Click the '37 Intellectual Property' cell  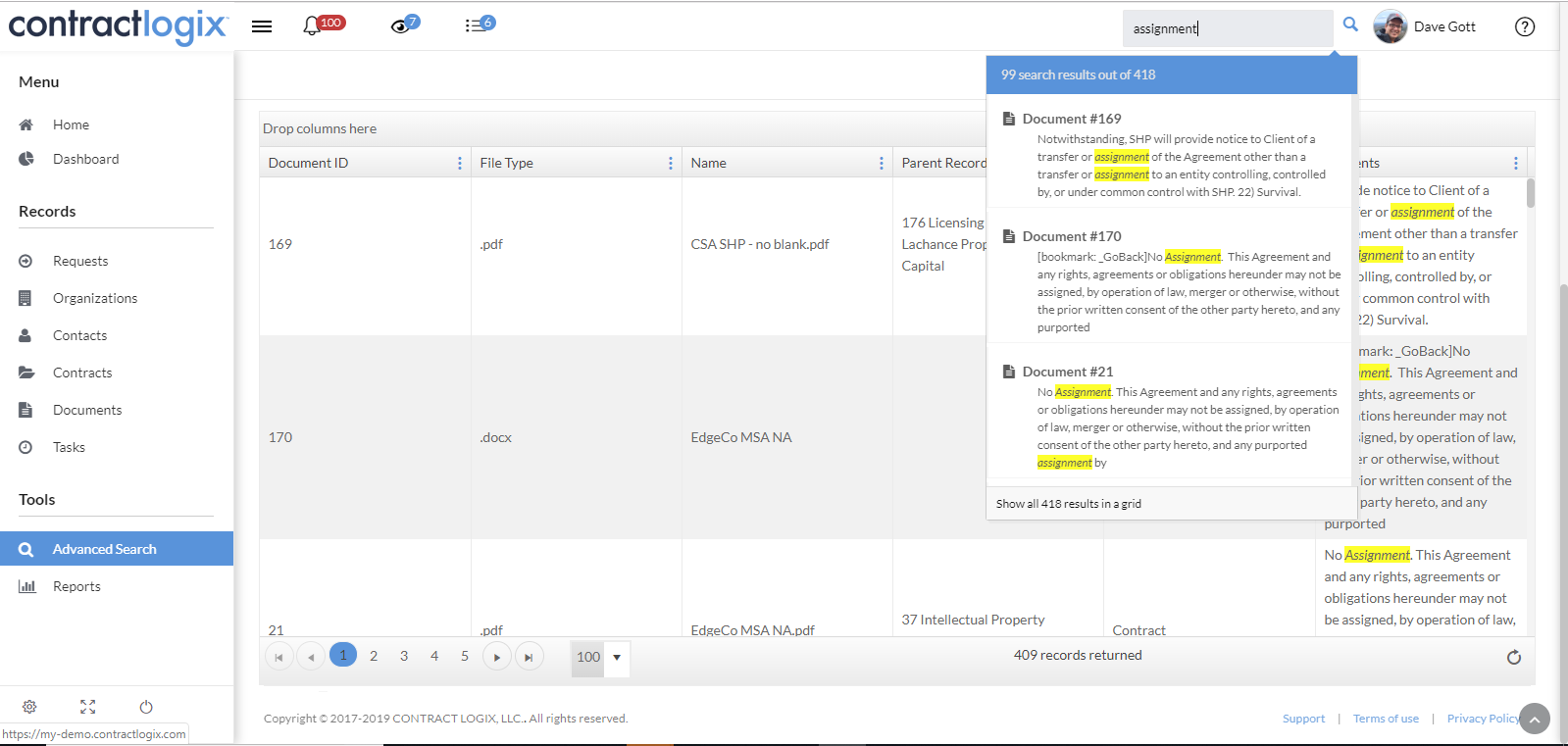973,620
